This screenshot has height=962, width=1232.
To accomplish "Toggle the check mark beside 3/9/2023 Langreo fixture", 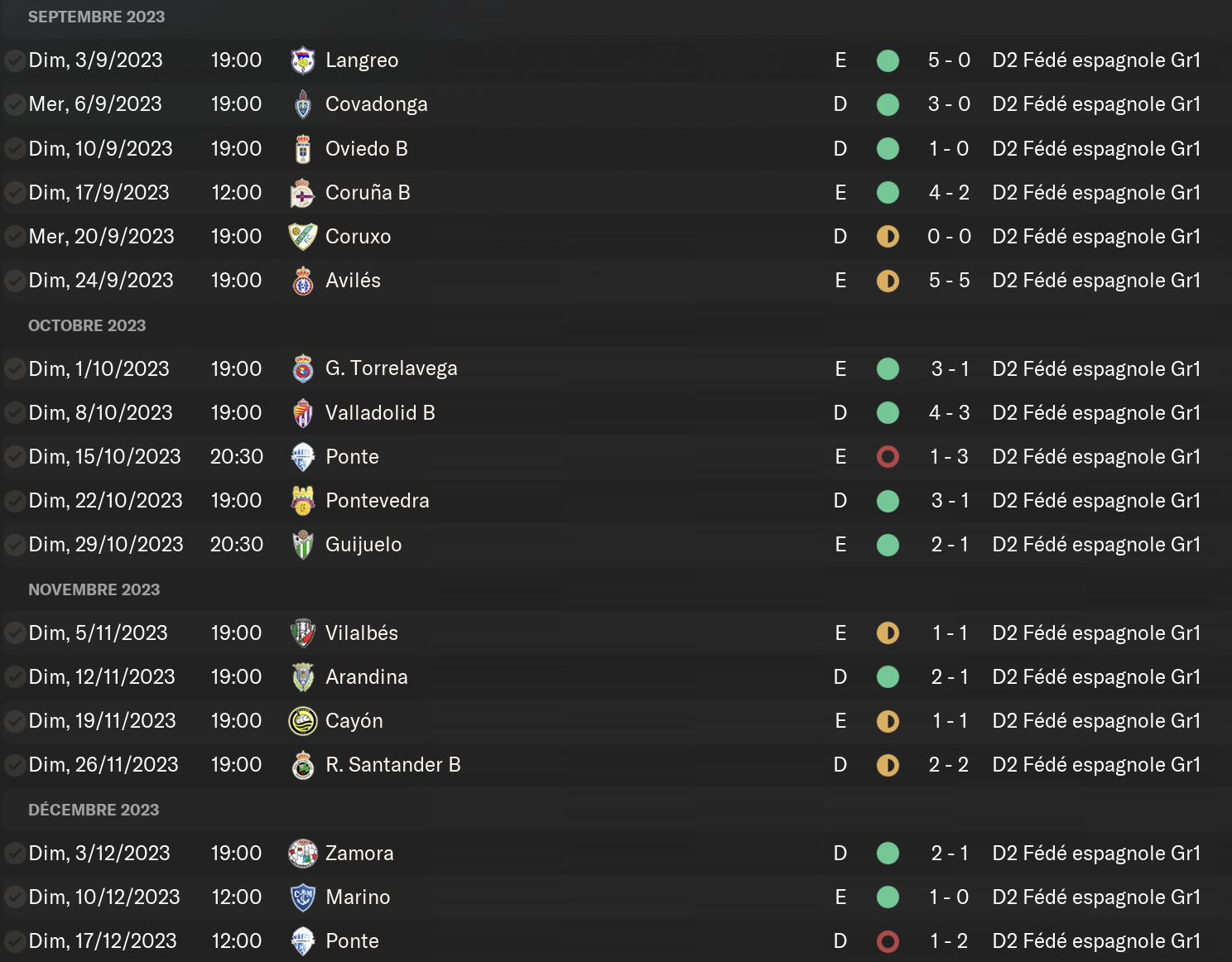I will pos(14,60).
